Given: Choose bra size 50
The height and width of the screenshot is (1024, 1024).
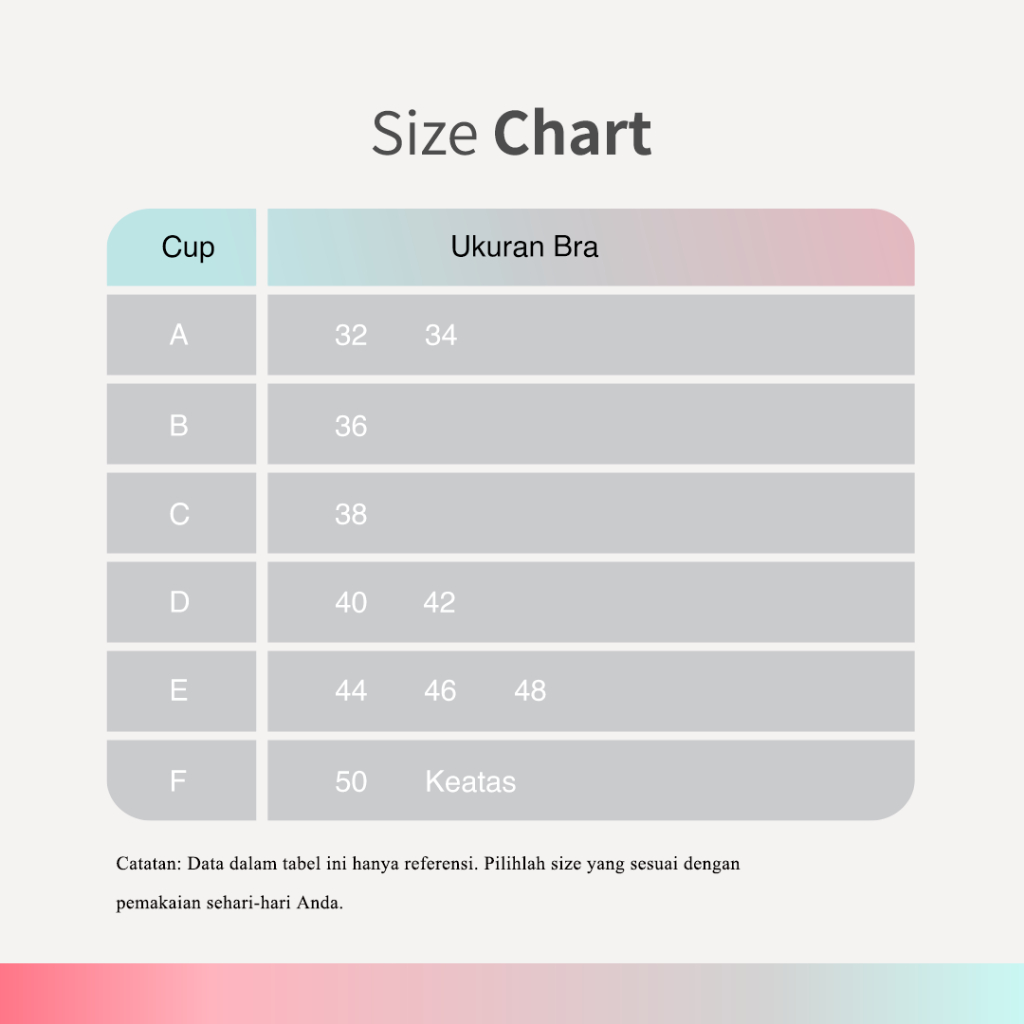Looking at the screenshot, I should [351, 782].
